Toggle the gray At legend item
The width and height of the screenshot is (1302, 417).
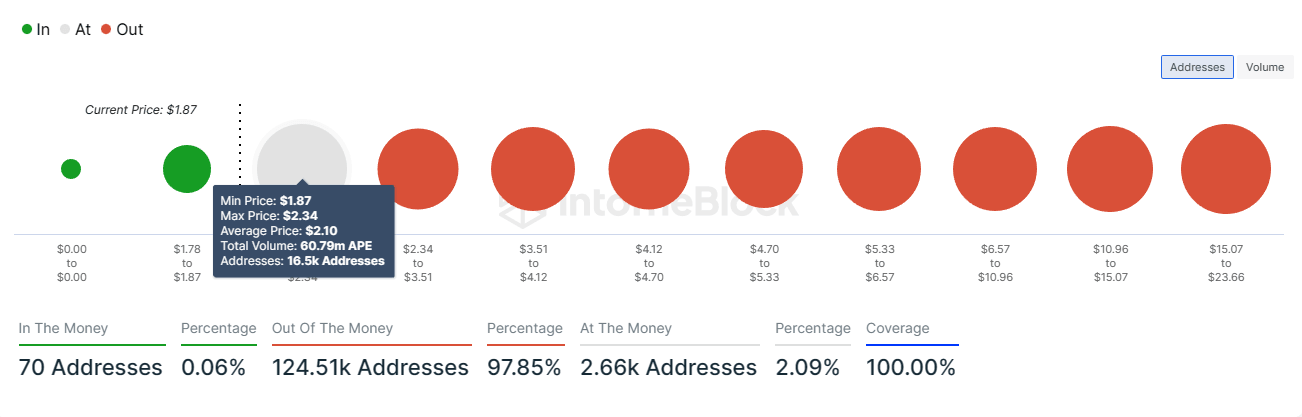pos(75,30)
